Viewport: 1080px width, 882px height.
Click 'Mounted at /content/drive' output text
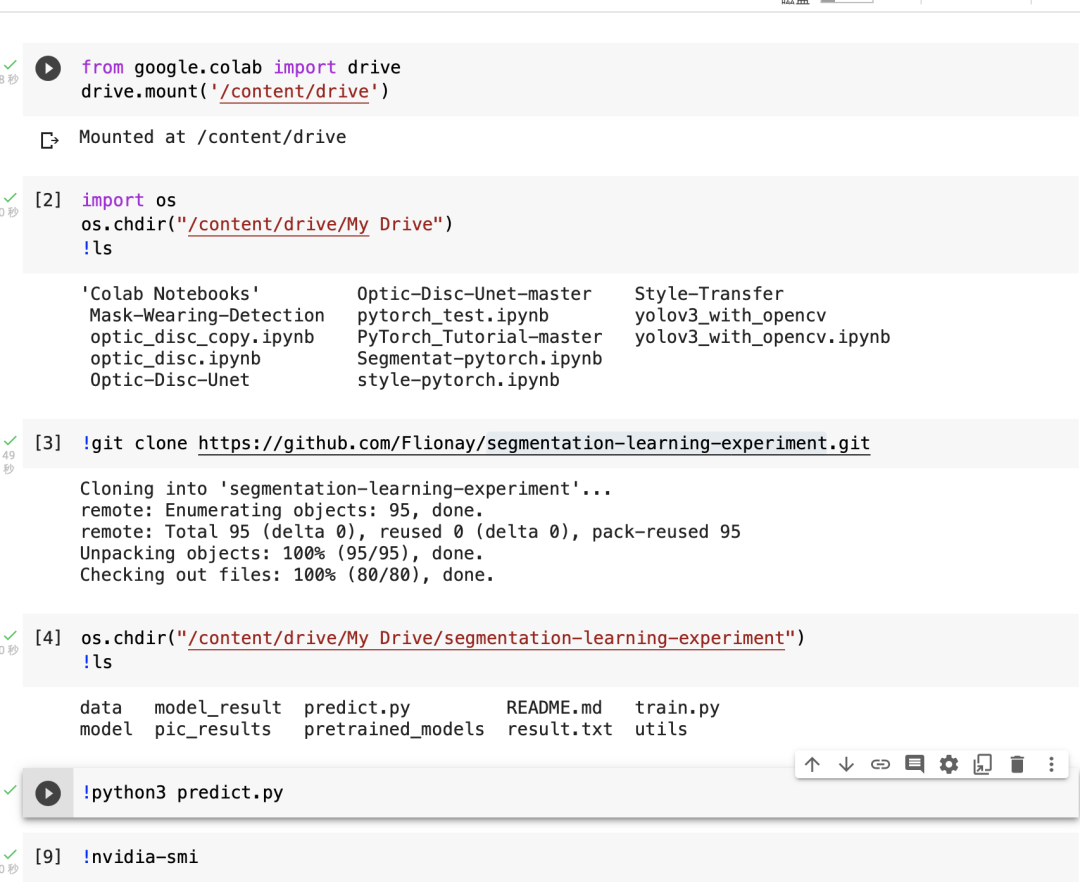pos(212,137)
